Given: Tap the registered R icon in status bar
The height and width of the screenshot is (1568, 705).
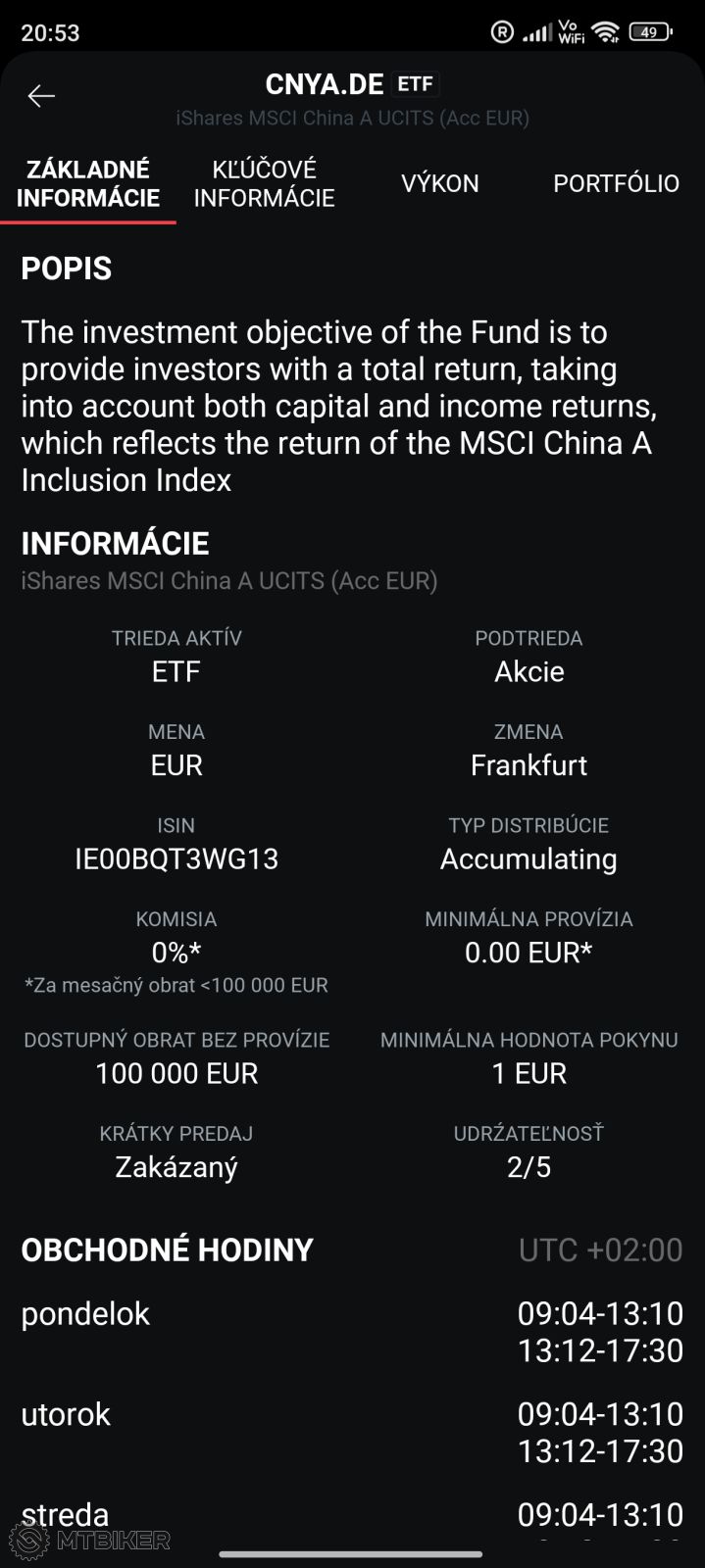Looking at the screenshot, I should point(502,32).
